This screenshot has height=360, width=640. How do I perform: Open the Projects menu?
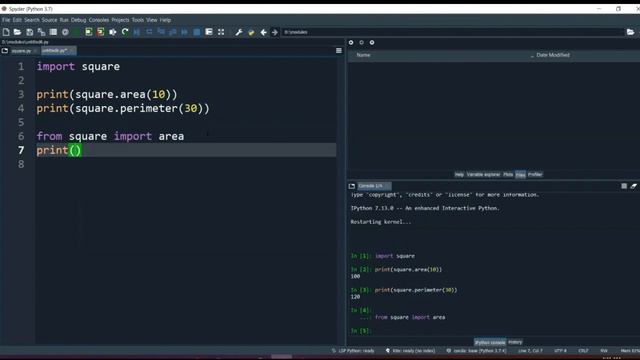click(120, 20)
